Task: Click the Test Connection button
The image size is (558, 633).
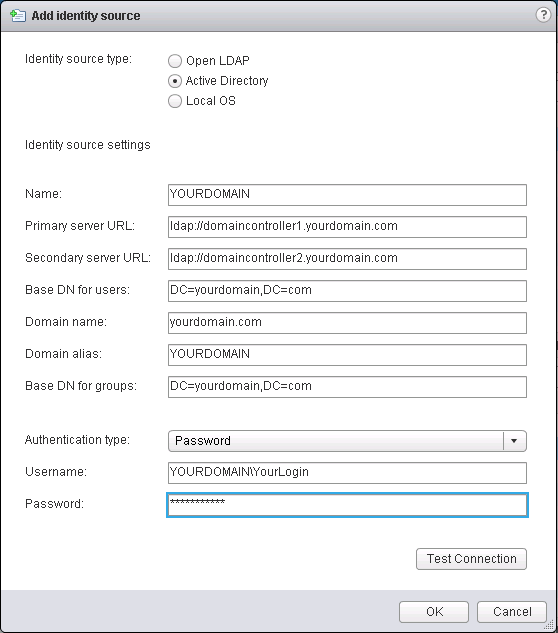Action: click(x=471, y=559)
